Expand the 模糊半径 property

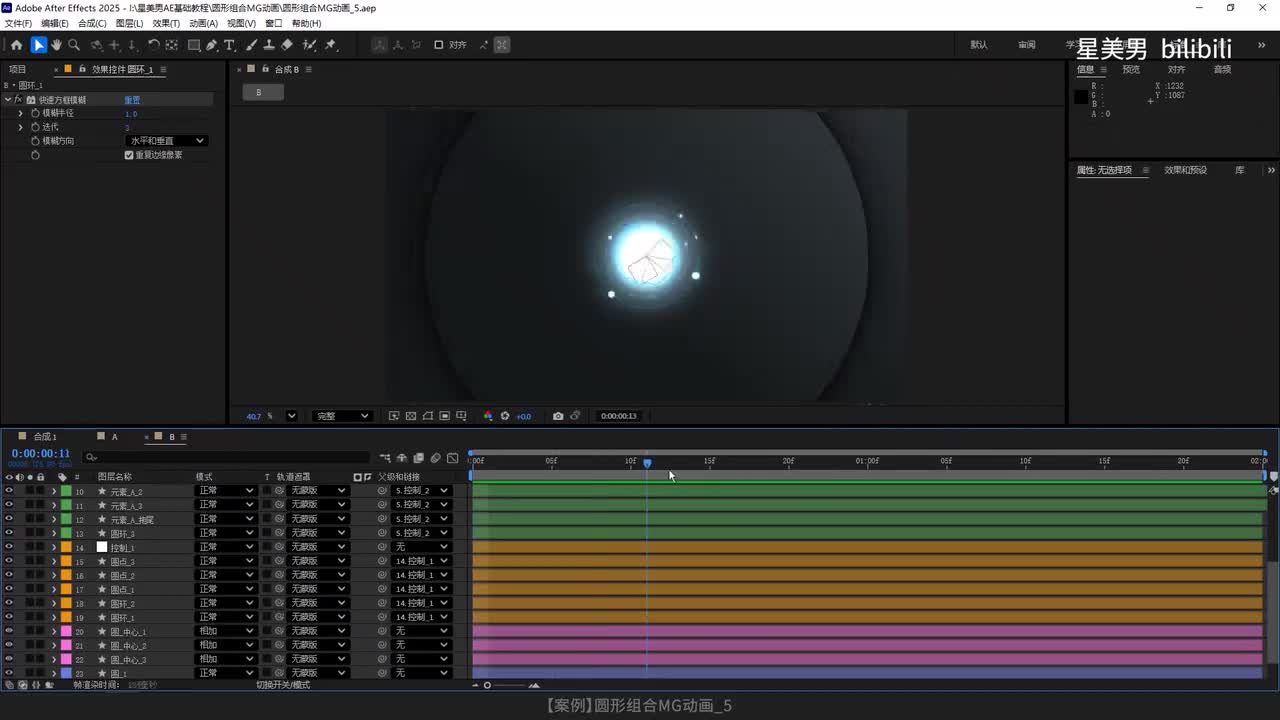[20, 113]
